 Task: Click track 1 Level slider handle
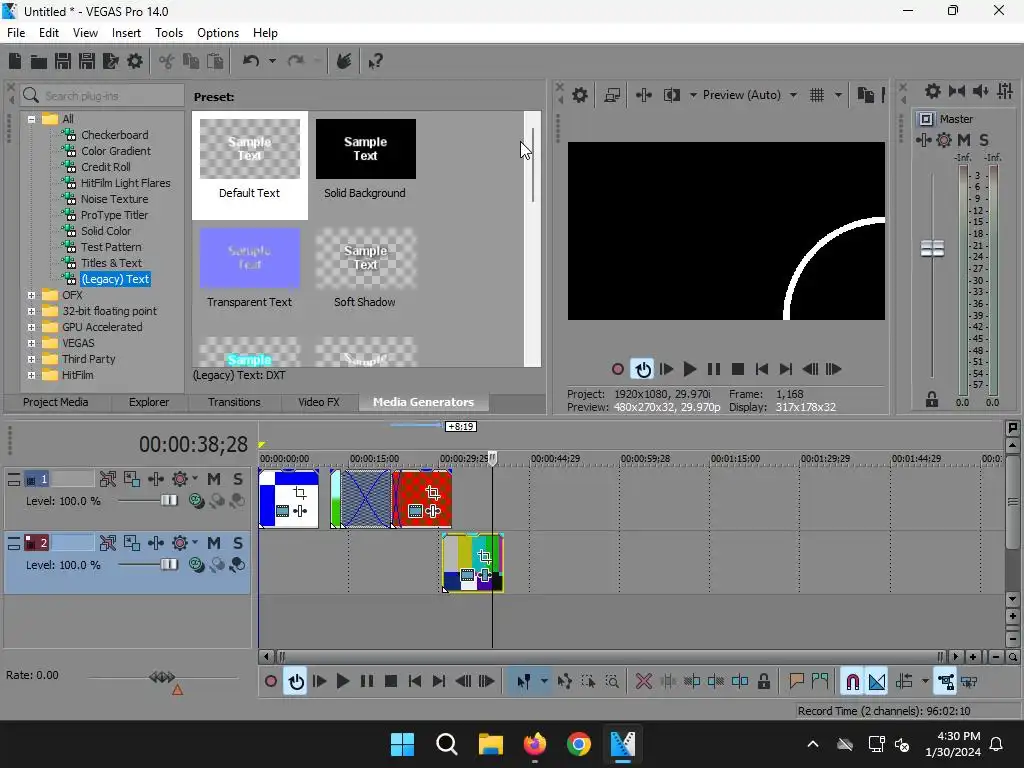click(168, 501)
